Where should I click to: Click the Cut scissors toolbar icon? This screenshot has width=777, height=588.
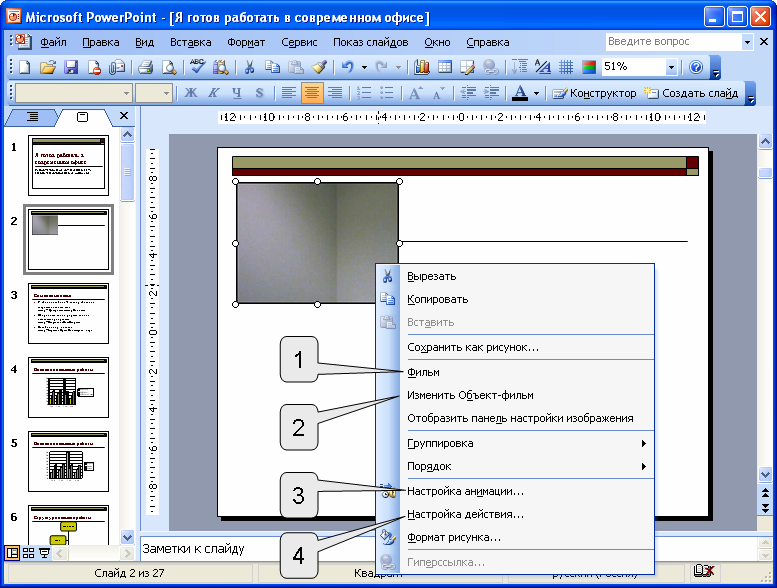coord(249,67)
